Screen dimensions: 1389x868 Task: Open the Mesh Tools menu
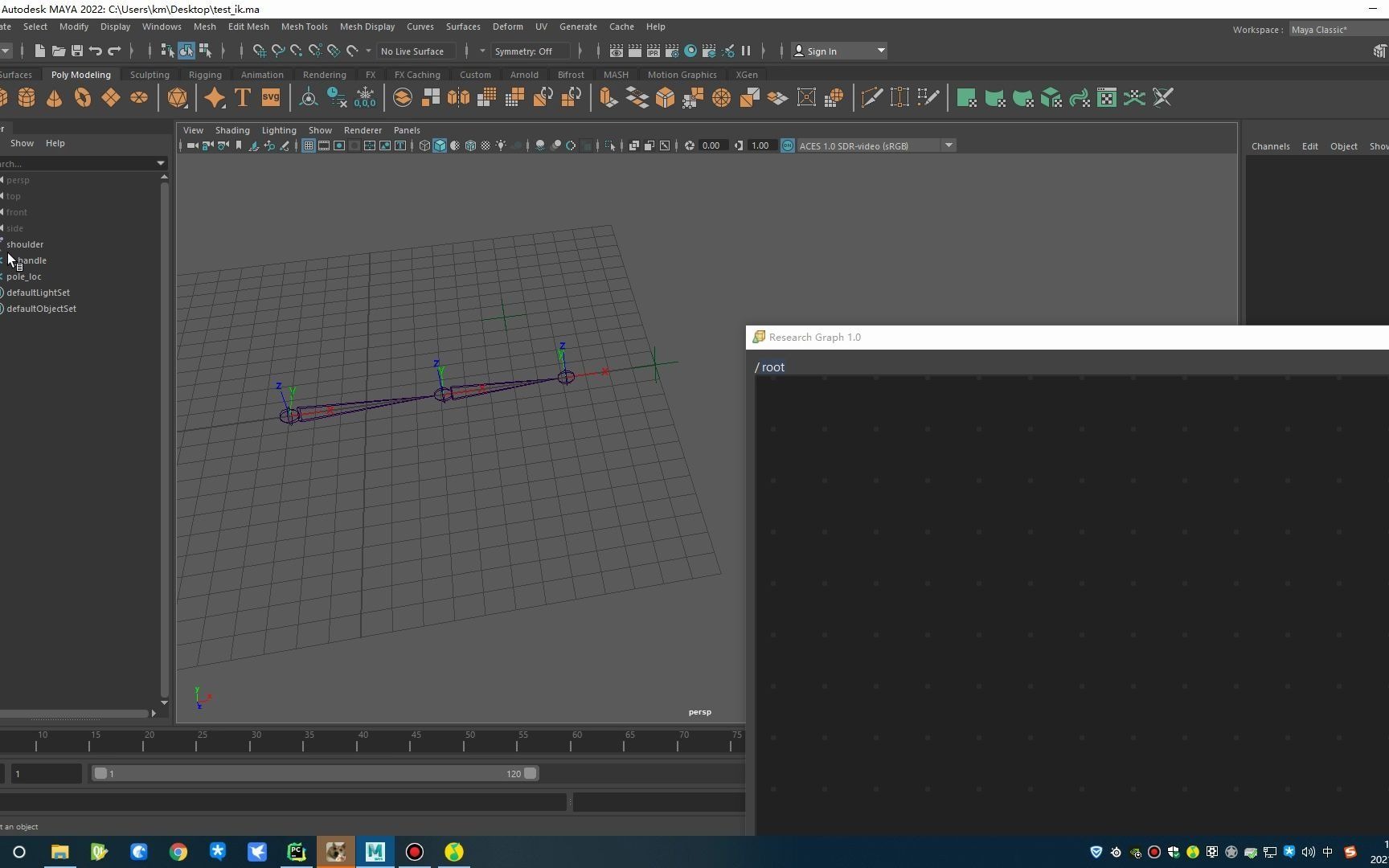tap(304, 27)
